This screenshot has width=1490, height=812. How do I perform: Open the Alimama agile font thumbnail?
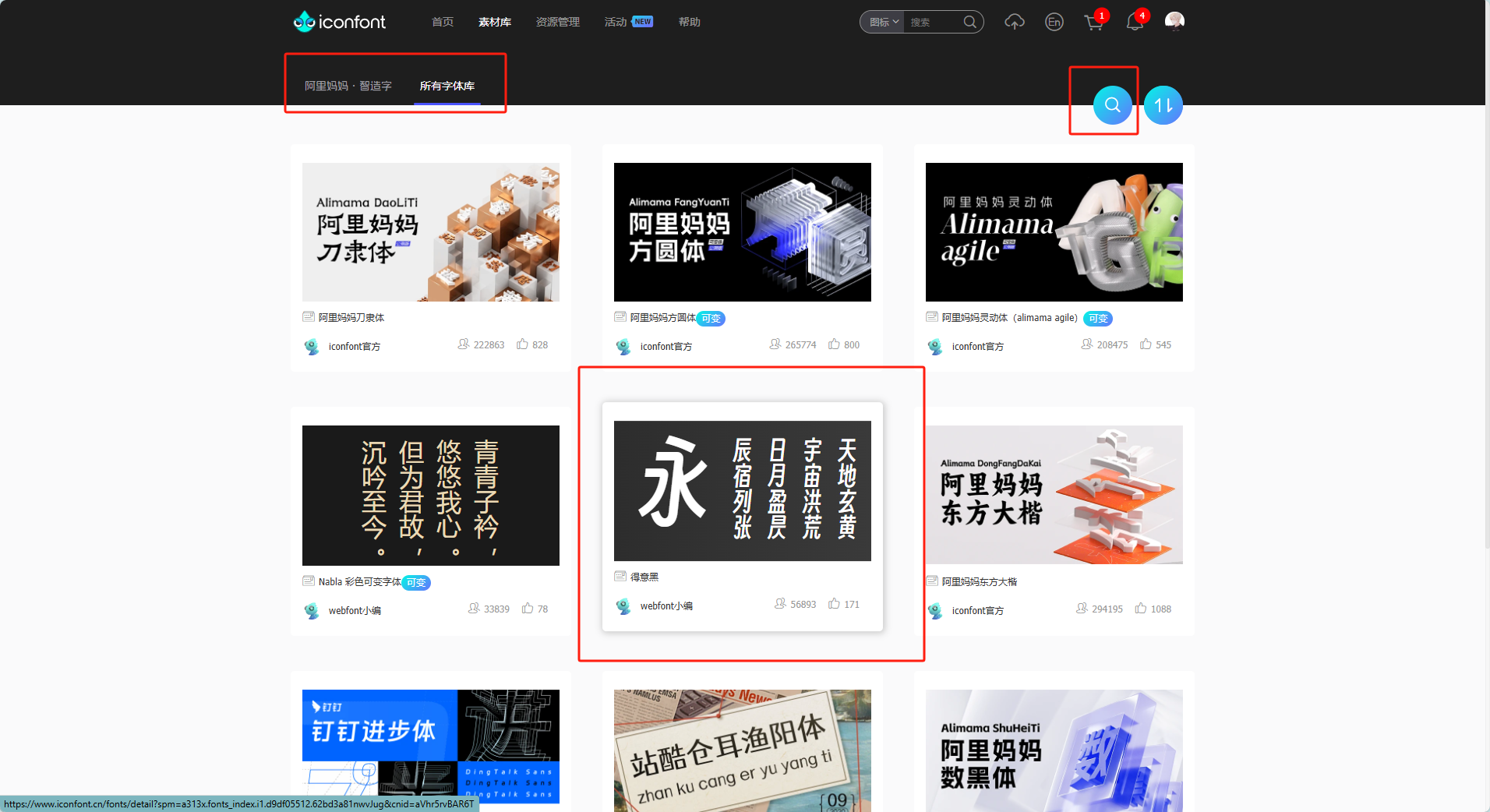click(1054, 232)
